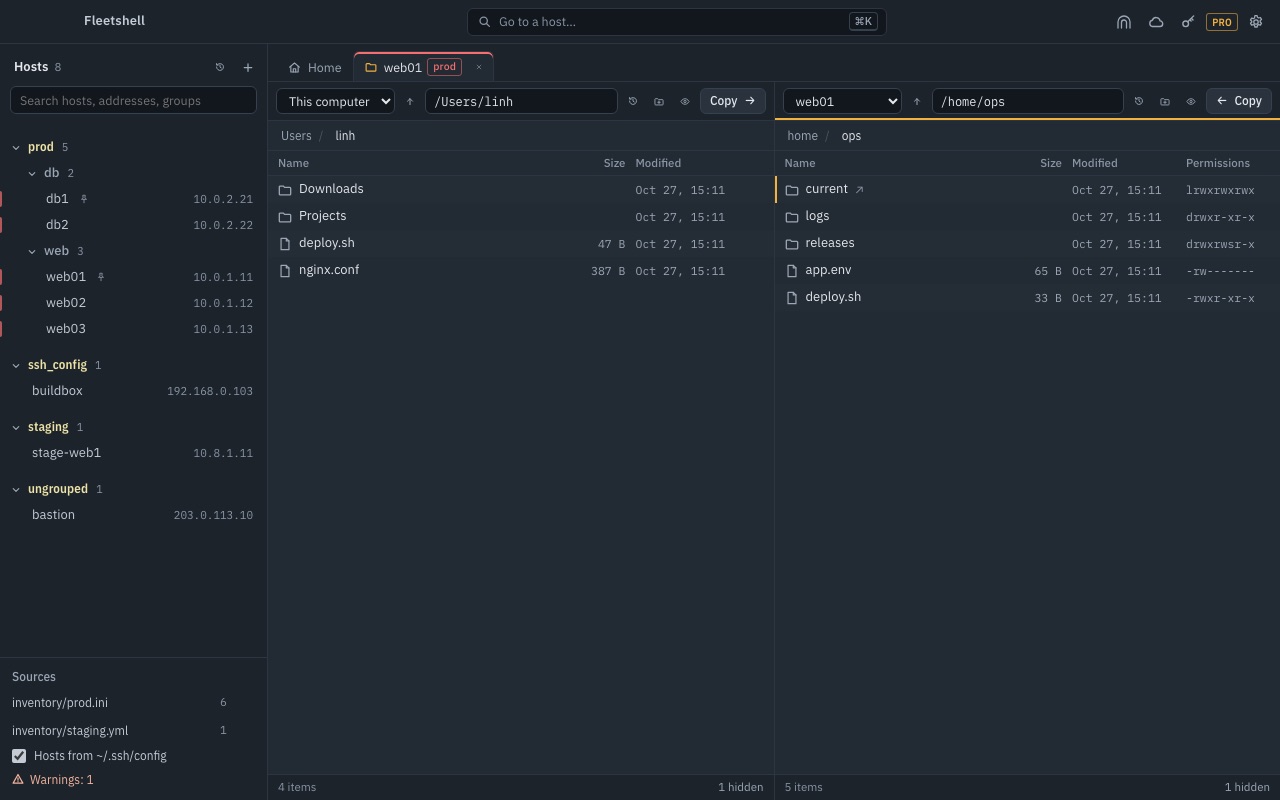The height and width of the screenshot is (800, 1280).
Task: Collapse the ssh_config group
Action: (x=16, y=365)
